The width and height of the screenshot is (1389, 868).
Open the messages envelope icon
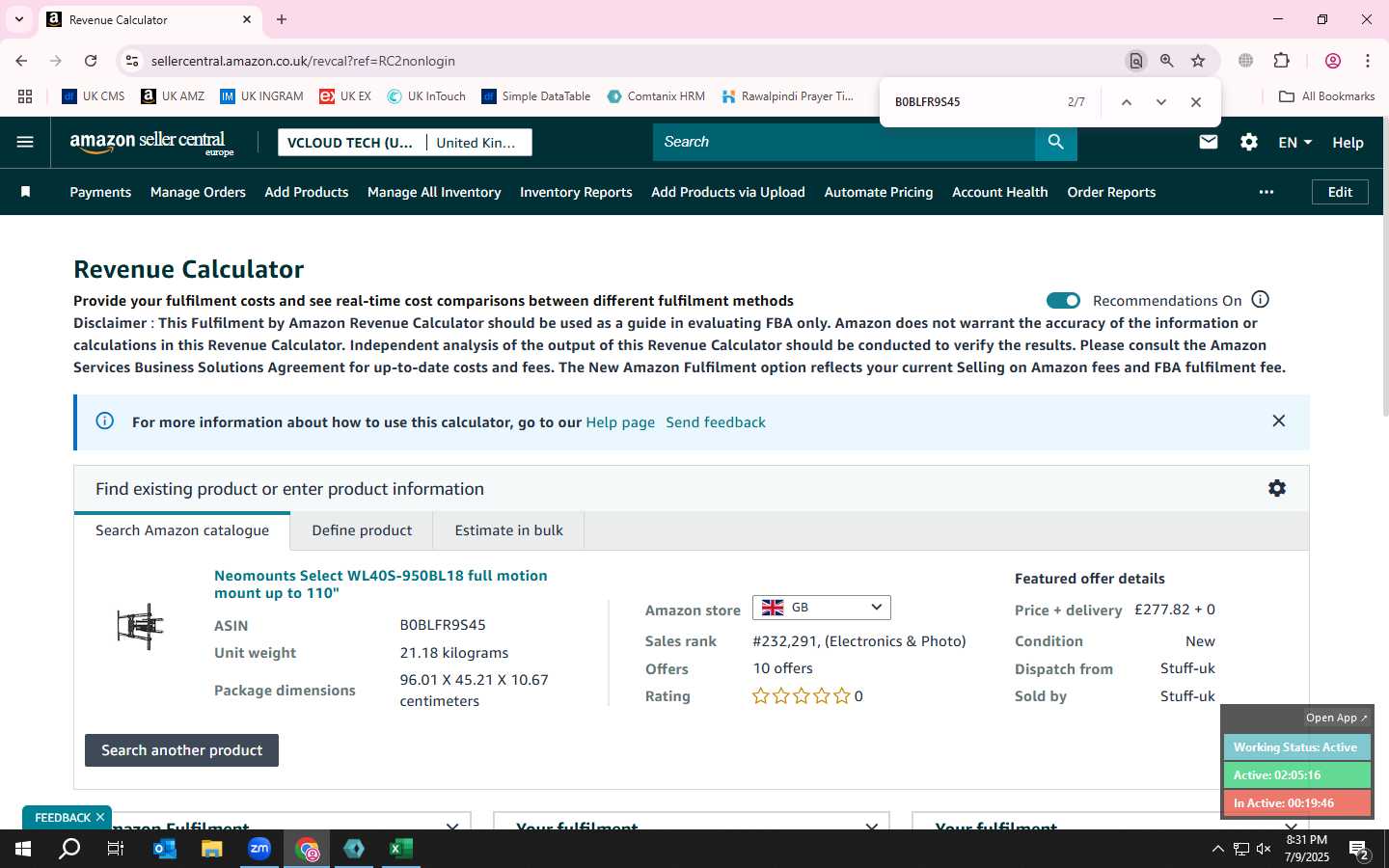coord(1208,142)
